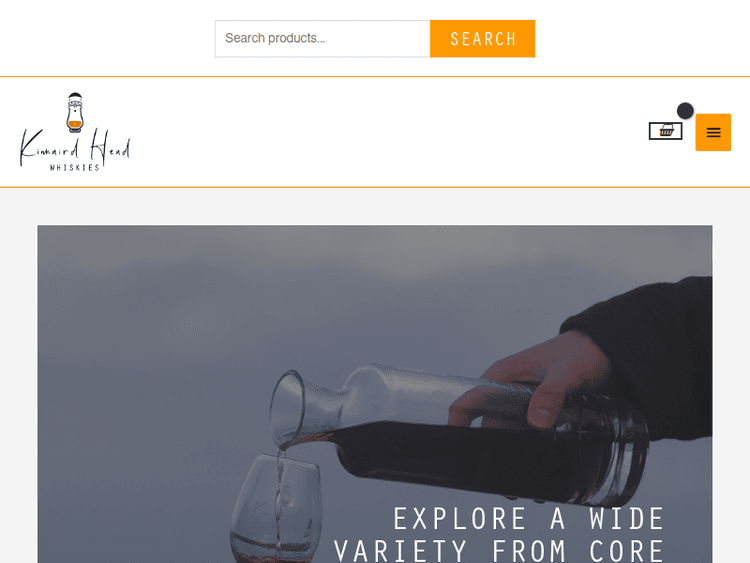The image size is (750, 563).
Task: Click the WHISKIES text under the logo
Action: 75,167
